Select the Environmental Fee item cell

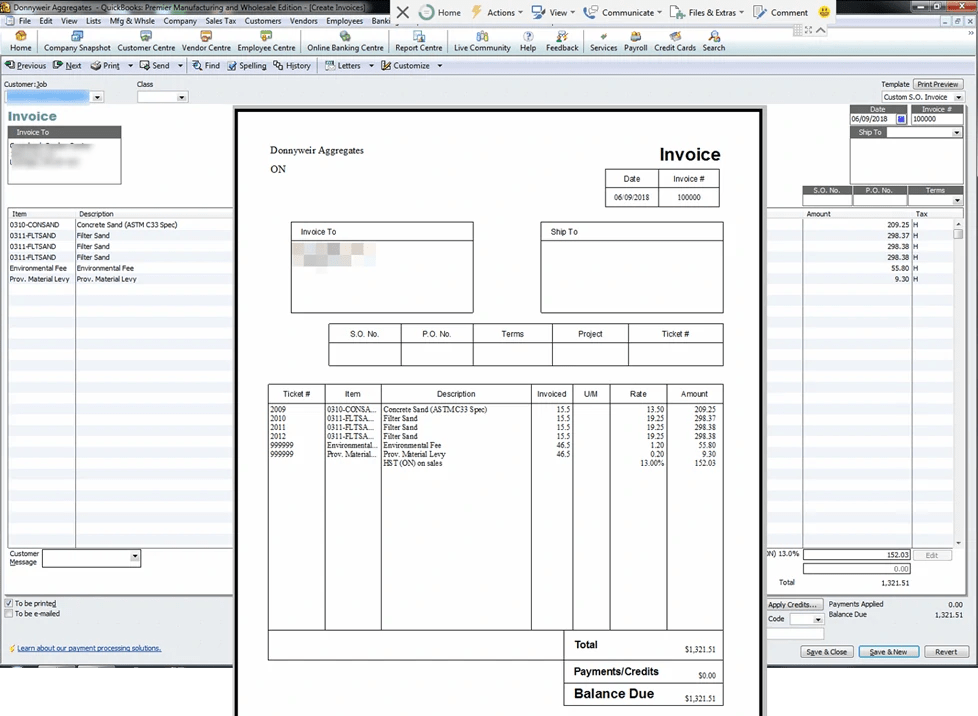(x=41, y=268)
